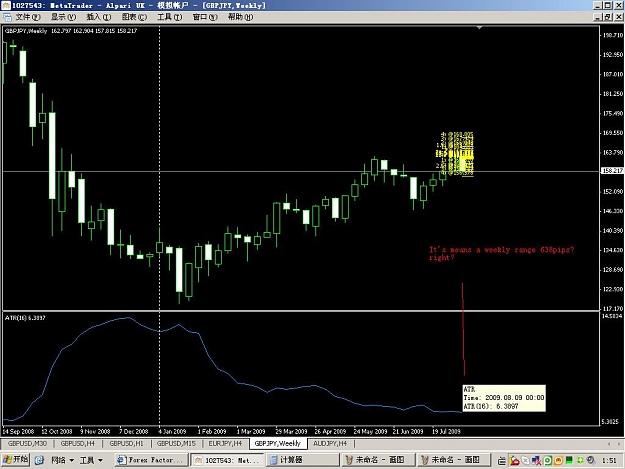
Task: Click the 14 Sep 2008 date label
Action: 18,431
